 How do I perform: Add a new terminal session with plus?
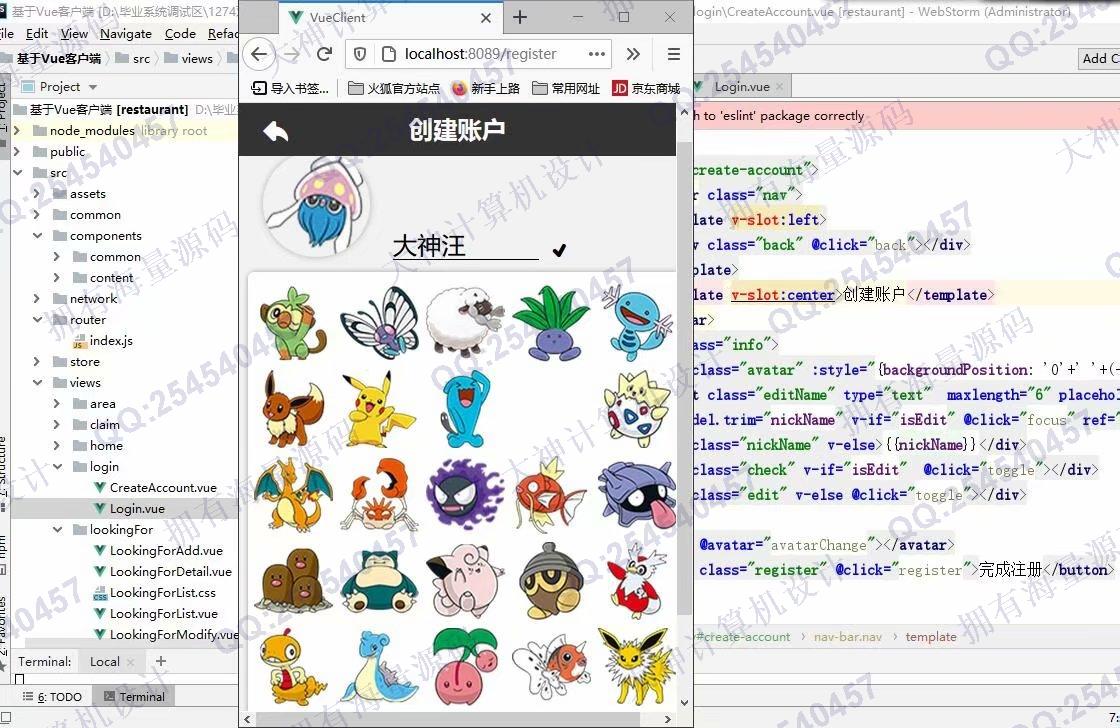pos(161,662)
